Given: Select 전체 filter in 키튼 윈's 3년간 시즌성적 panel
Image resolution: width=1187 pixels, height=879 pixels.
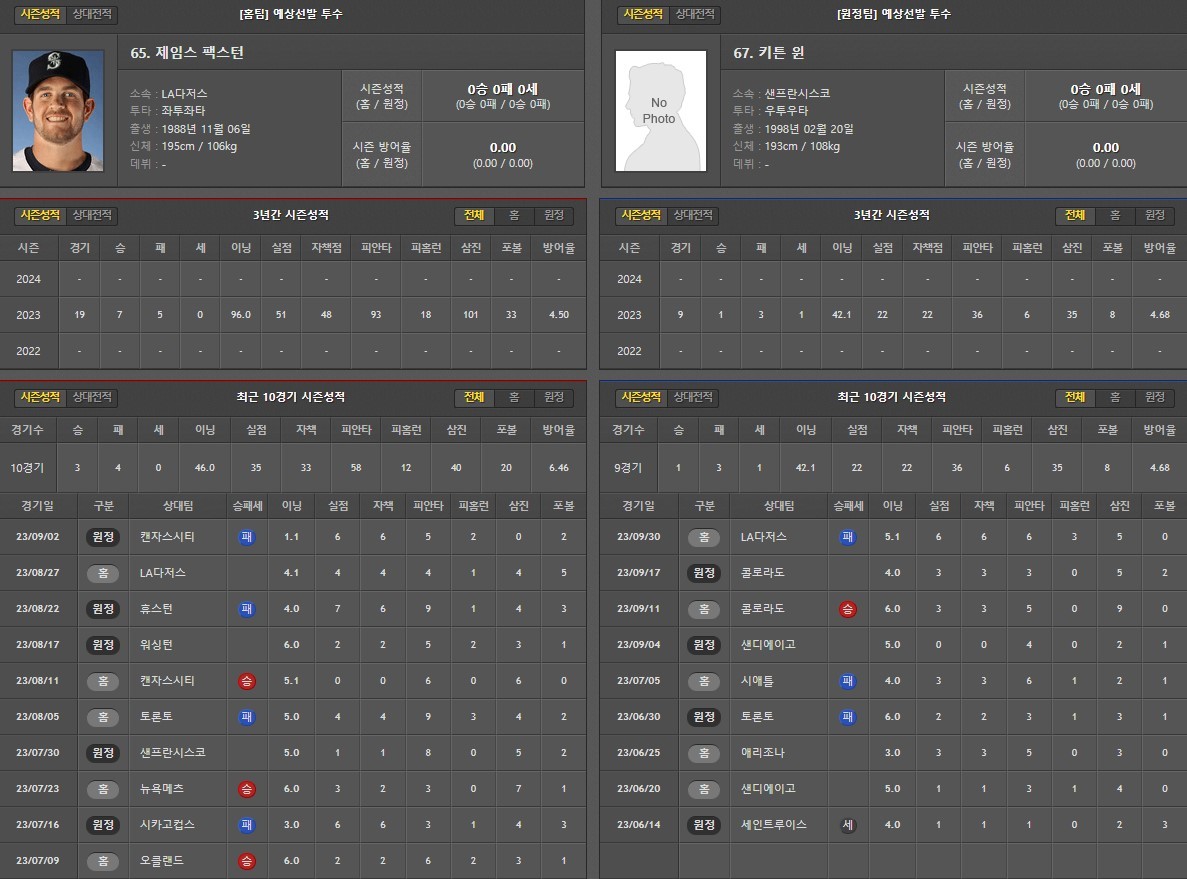Looking at the screenshot, I should [x=1075, y=215].
